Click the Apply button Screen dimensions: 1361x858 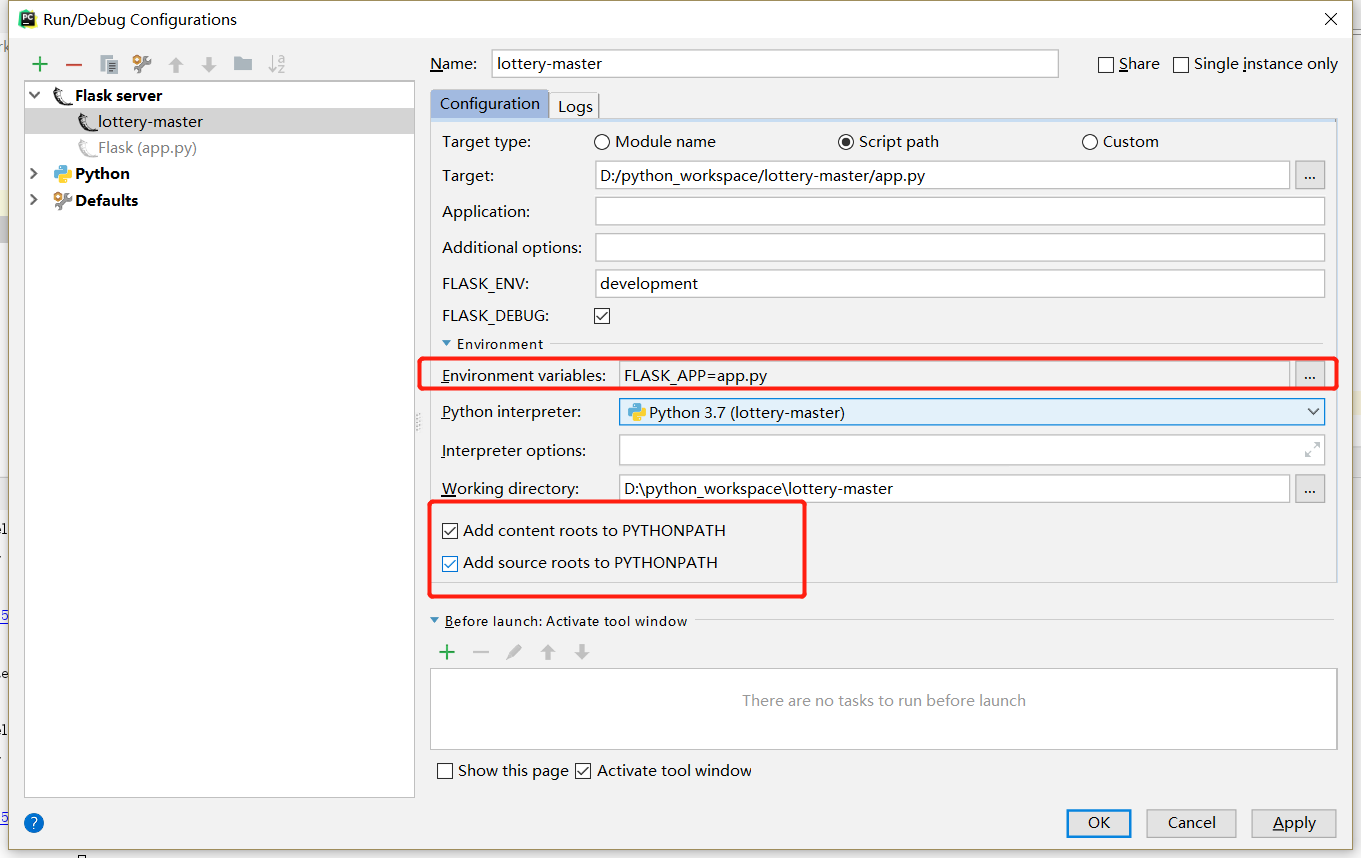[1294, 823]
